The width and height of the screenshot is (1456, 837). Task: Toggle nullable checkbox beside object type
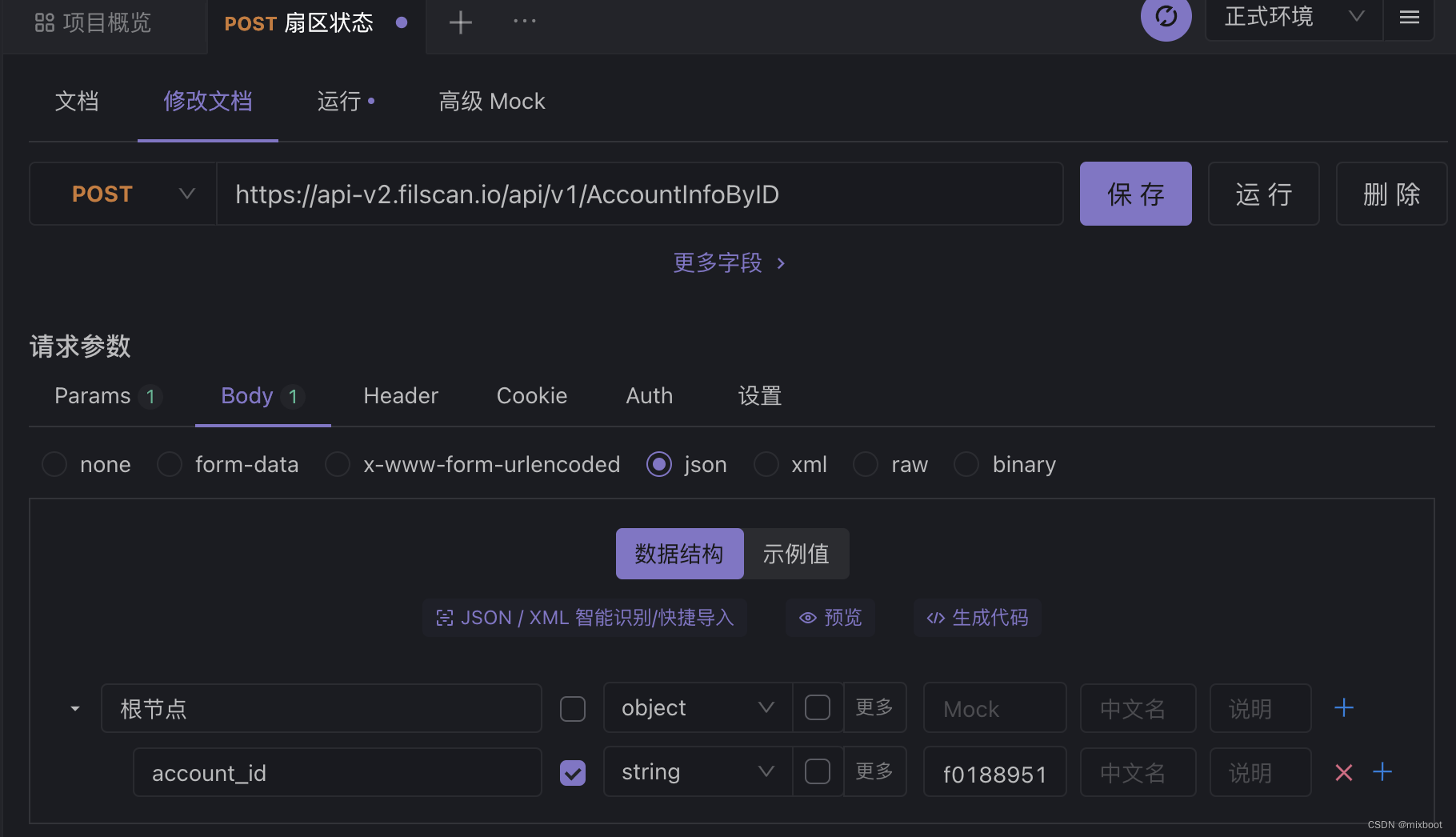(x=818, y=707)
